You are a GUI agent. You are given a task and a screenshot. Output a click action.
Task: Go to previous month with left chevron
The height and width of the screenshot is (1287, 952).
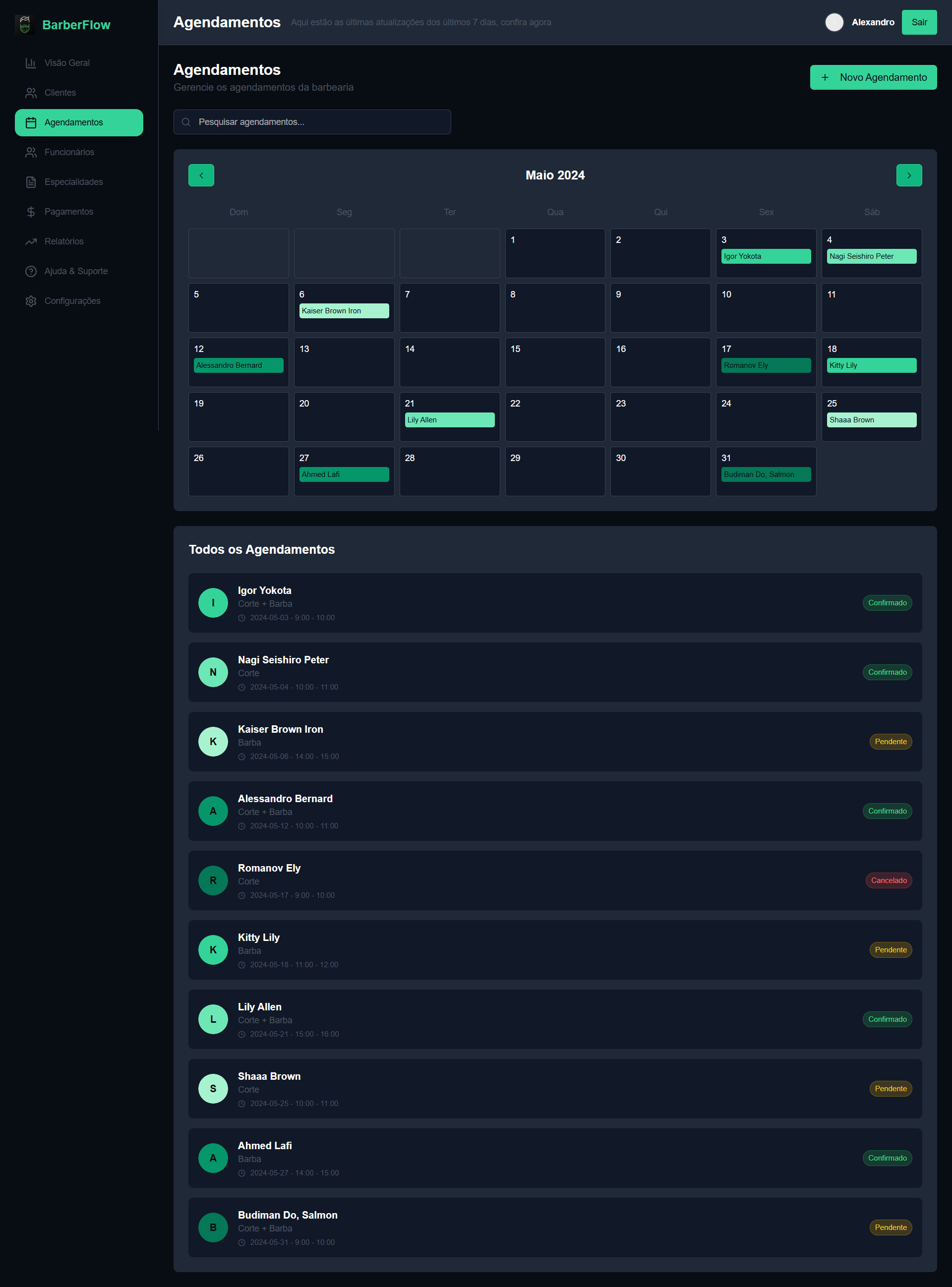(201, 175)
